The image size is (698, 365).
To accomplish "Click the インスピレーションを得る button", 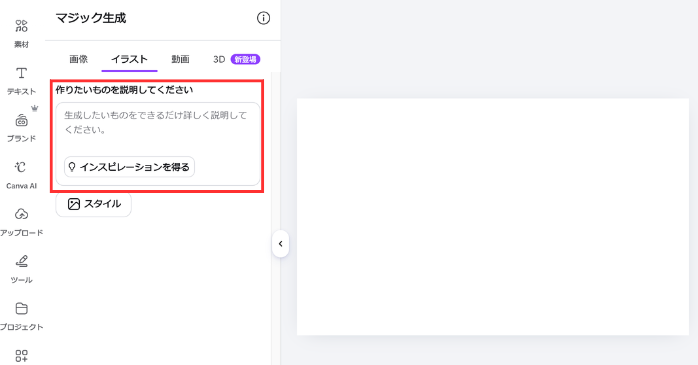I will click(x=130, y=167).
